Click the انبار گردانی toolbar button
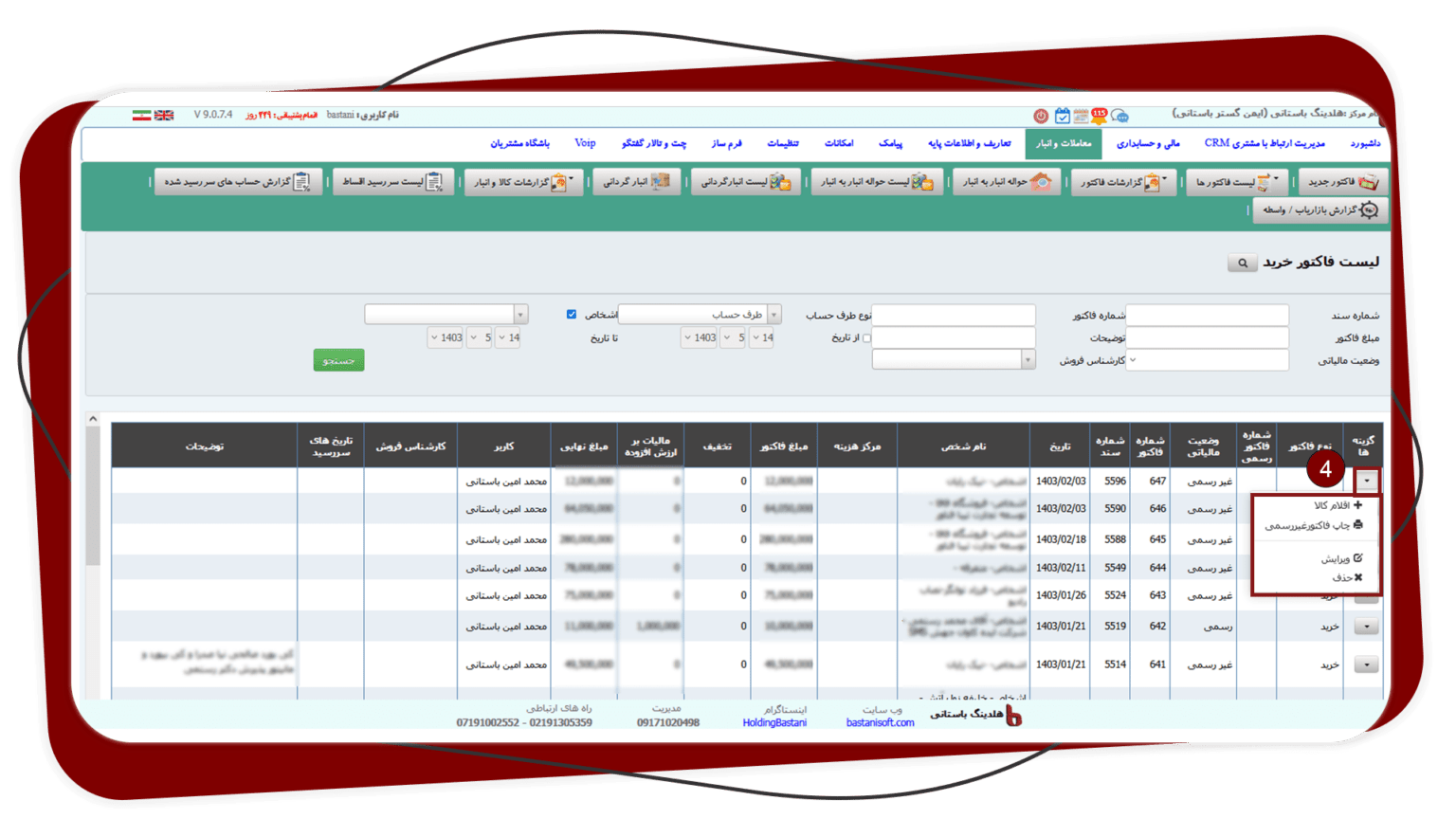This screenshot has width=1456, height=819. coord(637,182)
